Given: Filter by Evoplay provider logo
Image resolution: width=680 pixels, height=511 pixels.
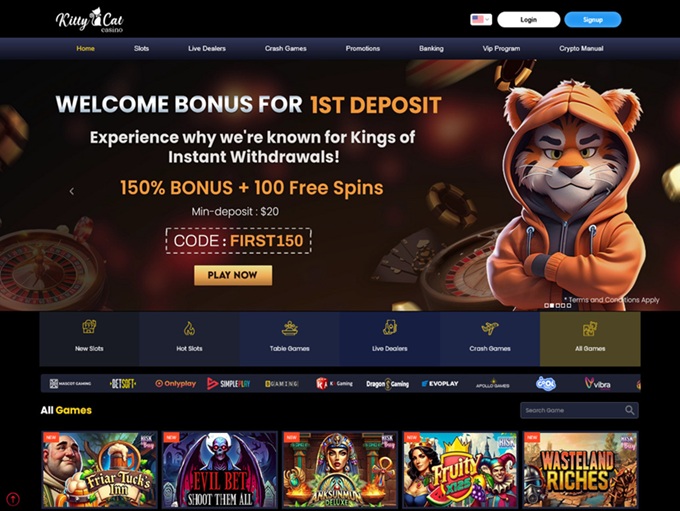Looking at the screenshot, I should pos(440,383).
